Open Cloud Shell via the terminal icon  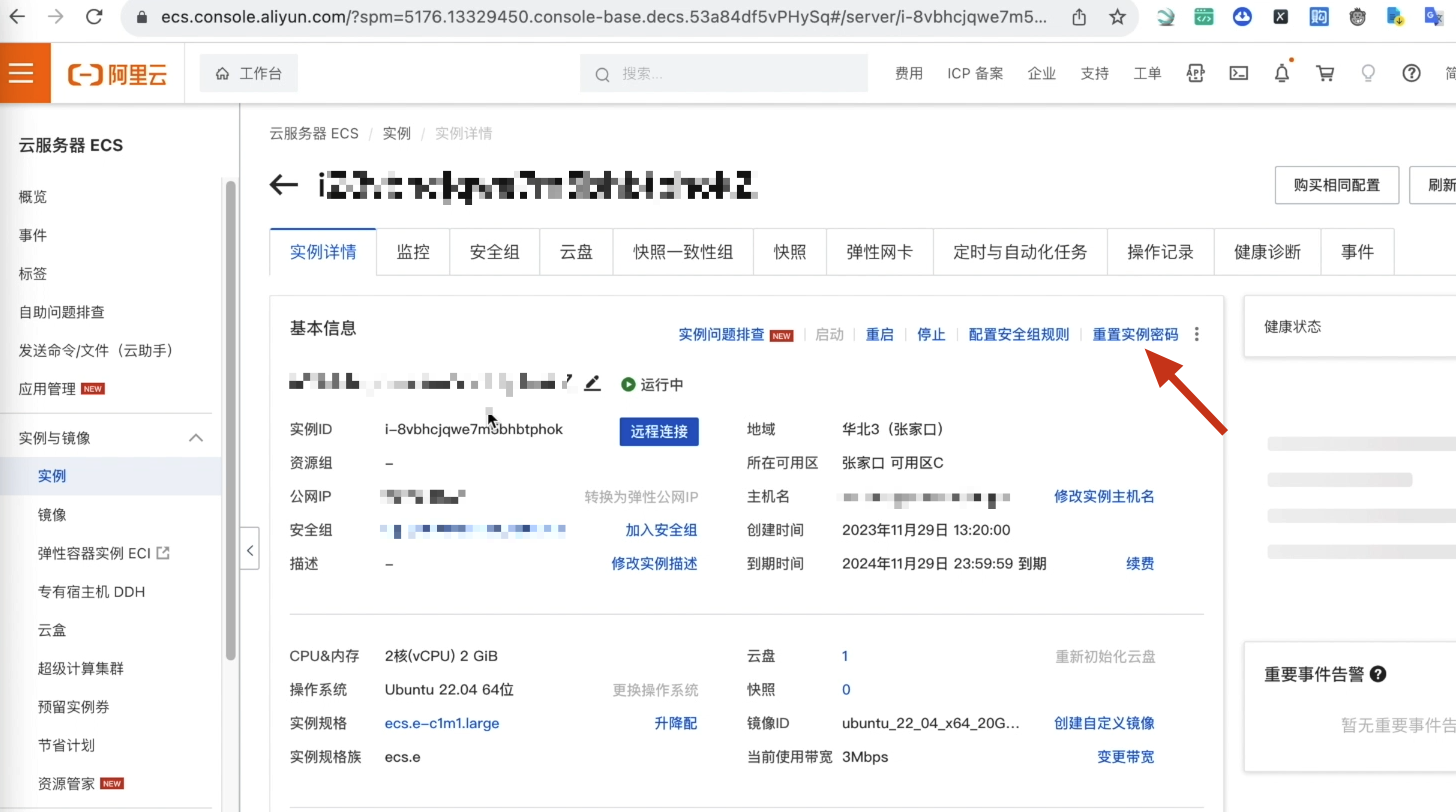[1239, 72]
